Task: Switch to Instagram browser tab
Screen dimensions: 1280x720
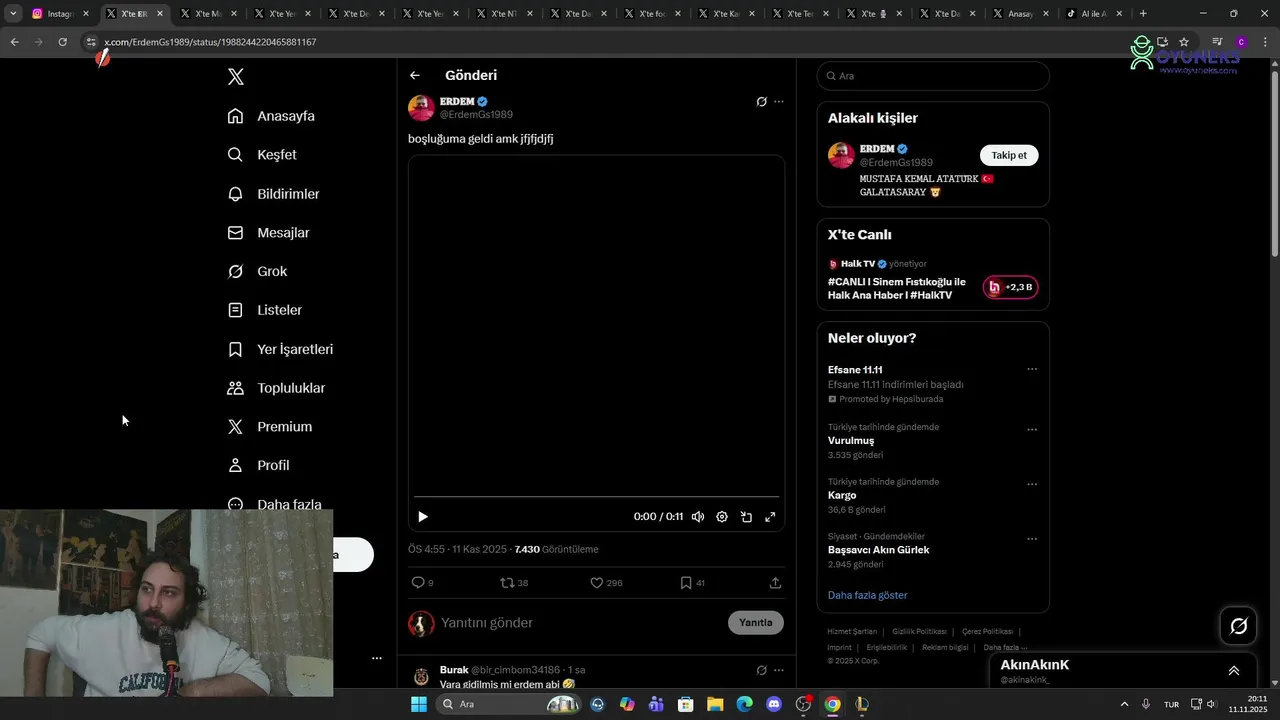Action: [x=60, y=14]
